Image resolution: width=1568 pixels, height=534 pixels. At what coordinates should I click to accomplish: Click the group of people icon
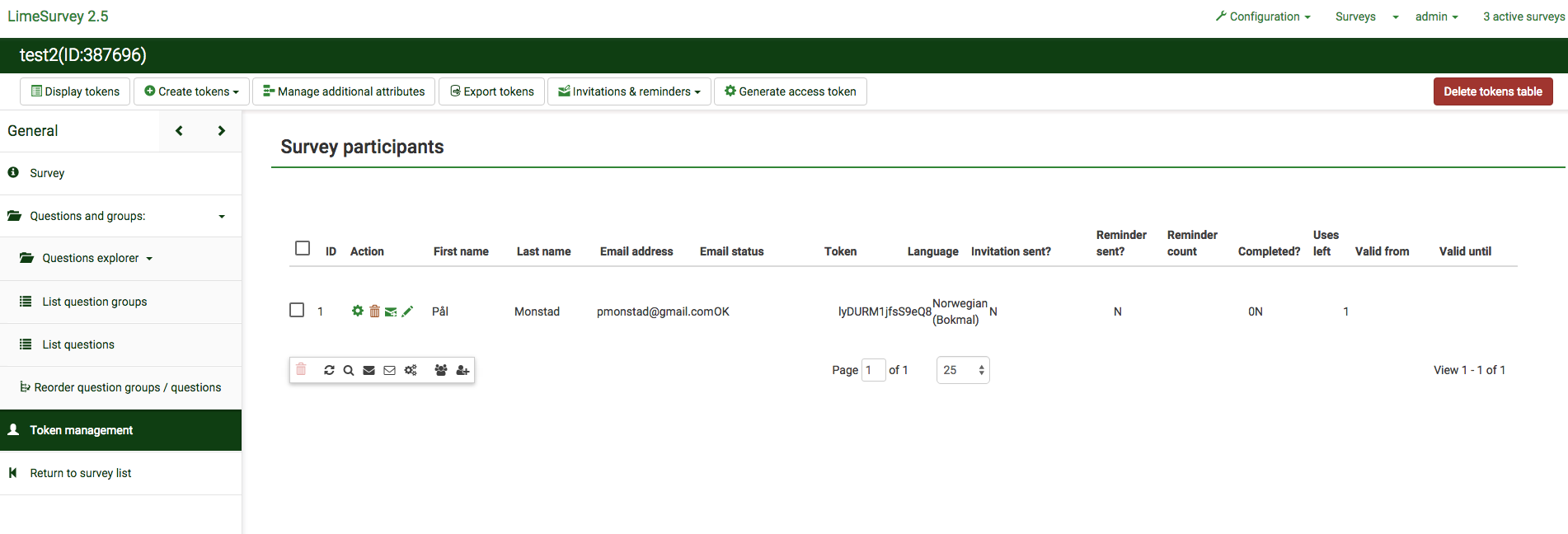coord(441,370)
